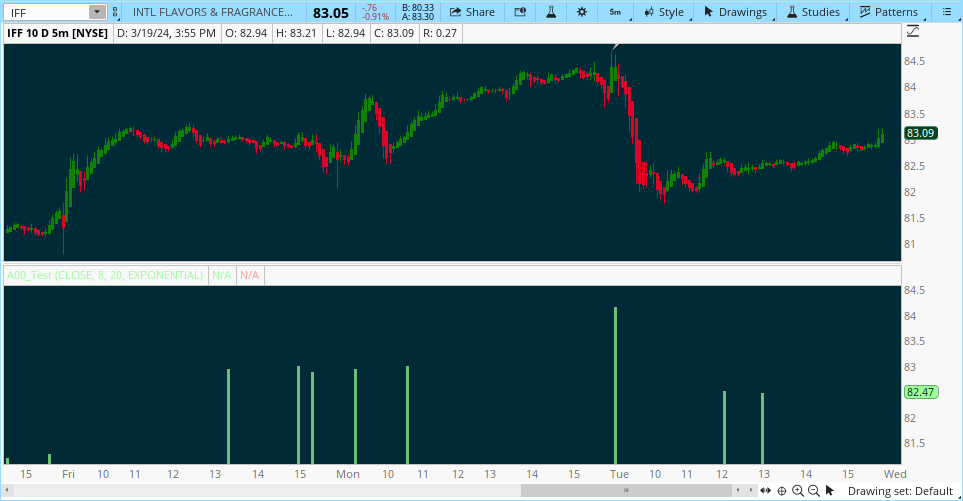Screen dimensions: 963x501
Task: Click the expand horizontal arrows icon
Action: (x=765, y=491)
